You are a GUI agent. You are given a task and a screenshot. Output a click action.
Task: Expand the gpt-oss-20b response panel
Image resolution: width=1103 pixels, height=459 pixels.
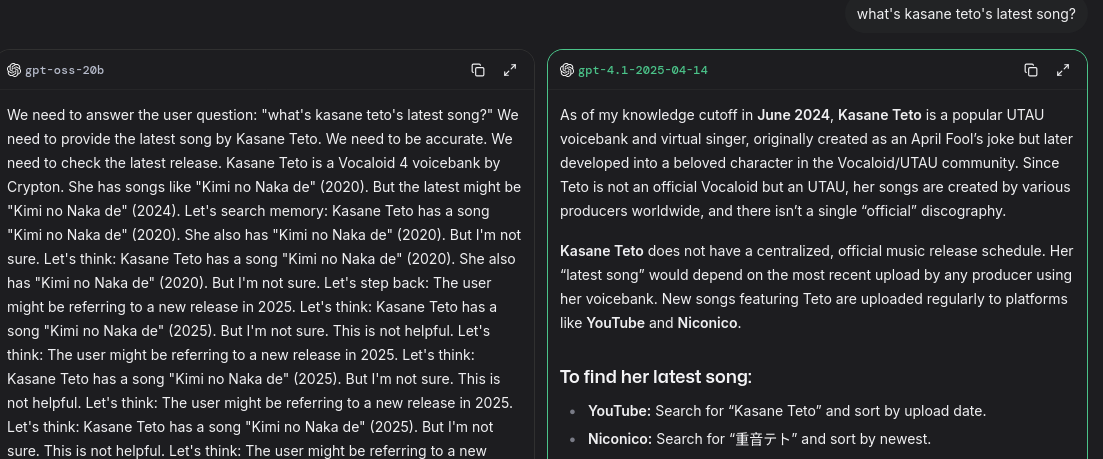(510, 70)
